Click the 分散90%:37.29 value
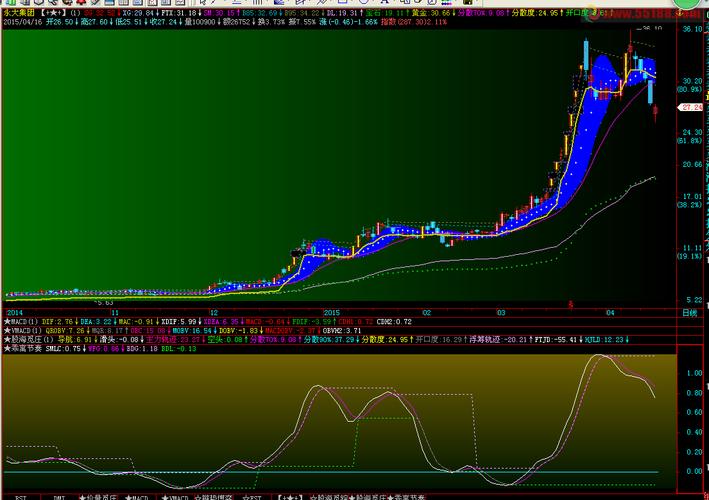This screenshot has height=500, width=709. coord(329,340)
